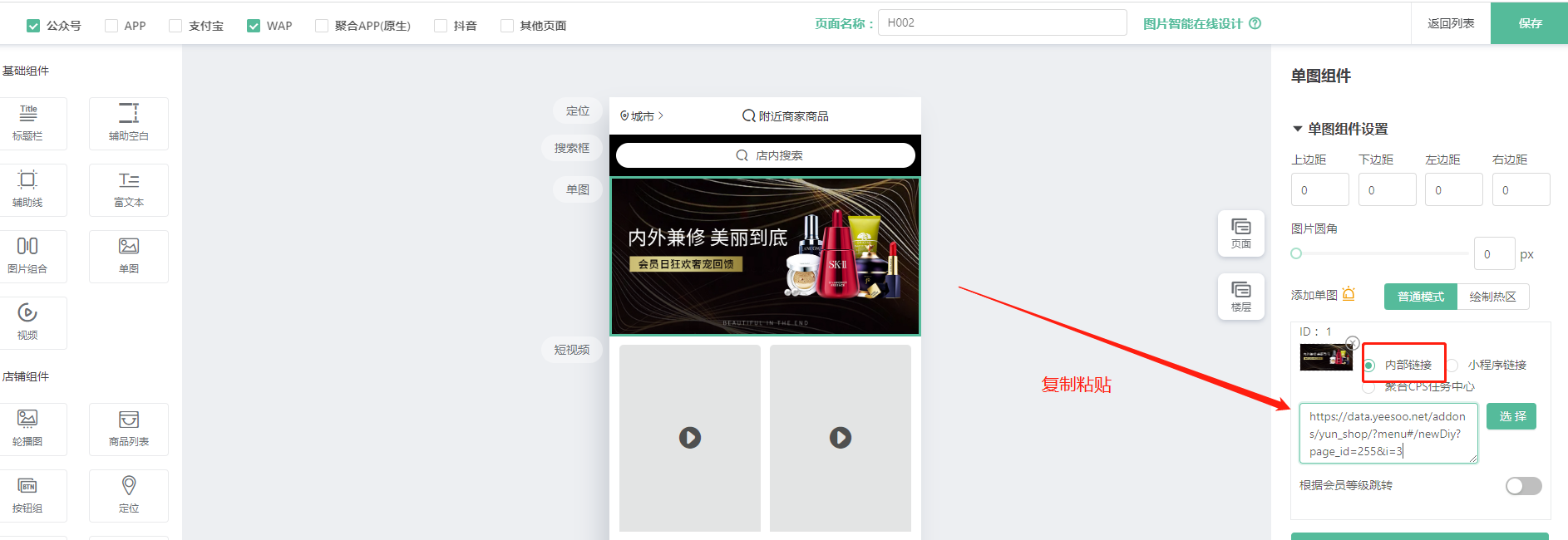Select the 轮播图 carousel component

tap(28, 429)
